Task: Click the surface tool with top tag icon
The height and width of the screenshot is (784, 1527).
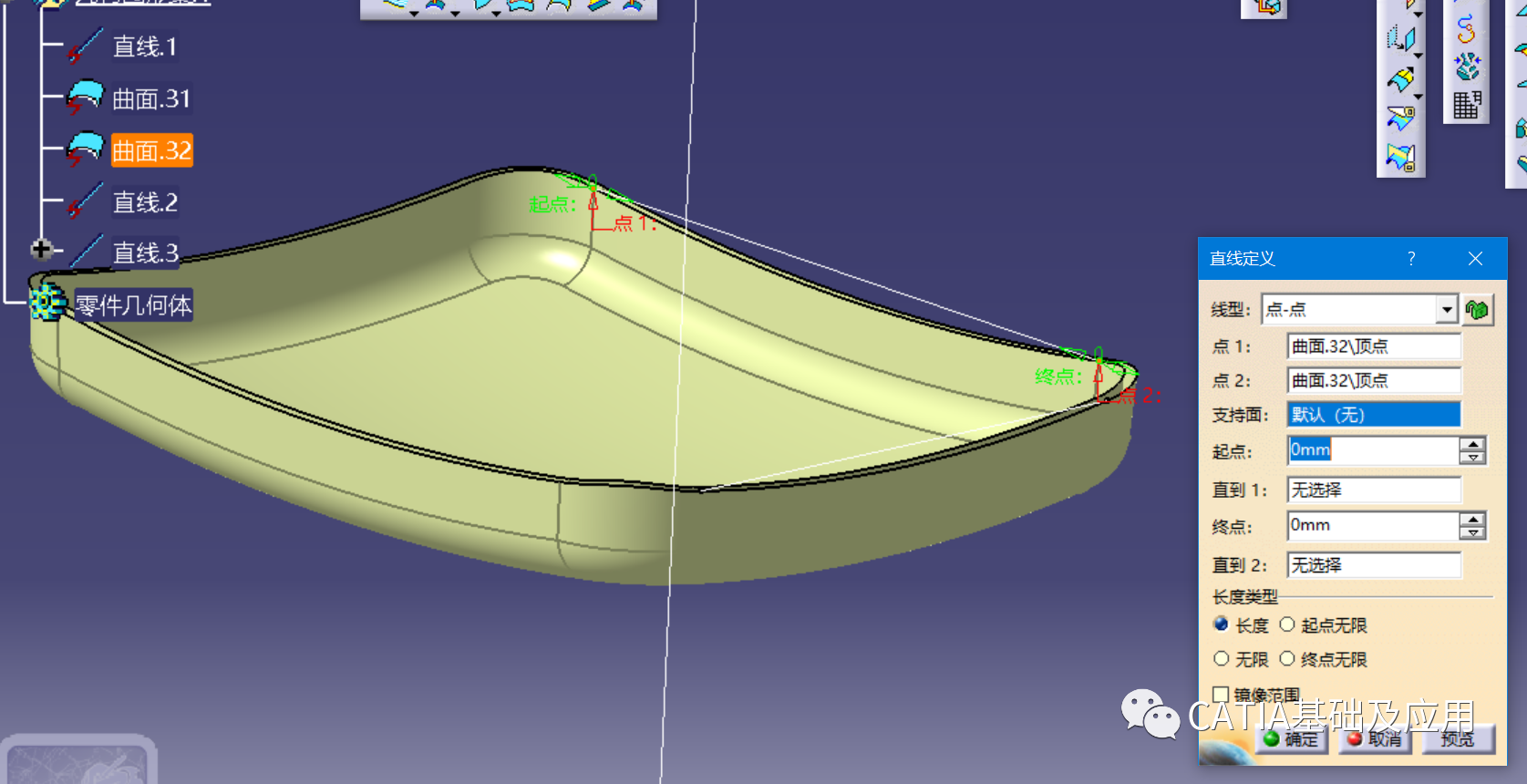Action: coord(1400,119)
